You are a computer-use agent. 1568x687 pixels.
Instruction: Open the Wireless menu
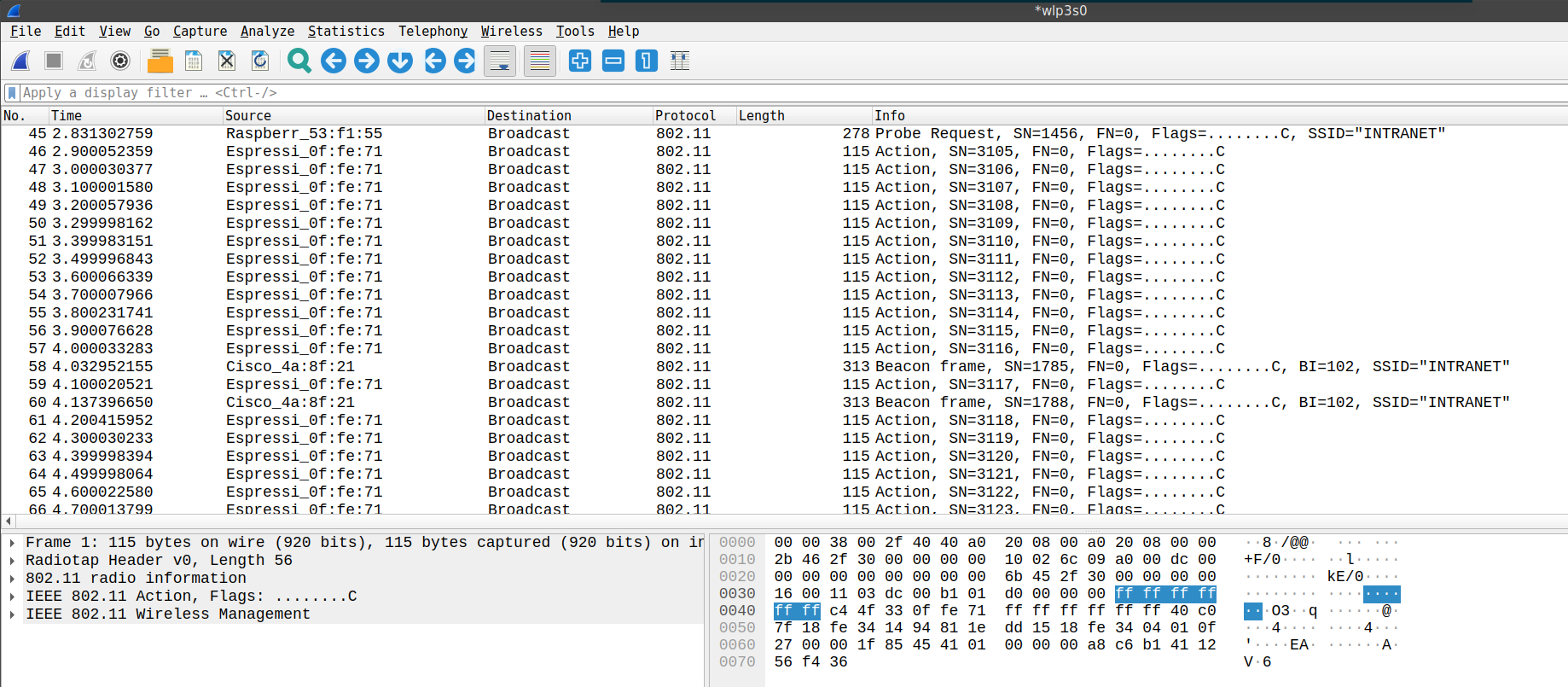click(x=511, y=31)
